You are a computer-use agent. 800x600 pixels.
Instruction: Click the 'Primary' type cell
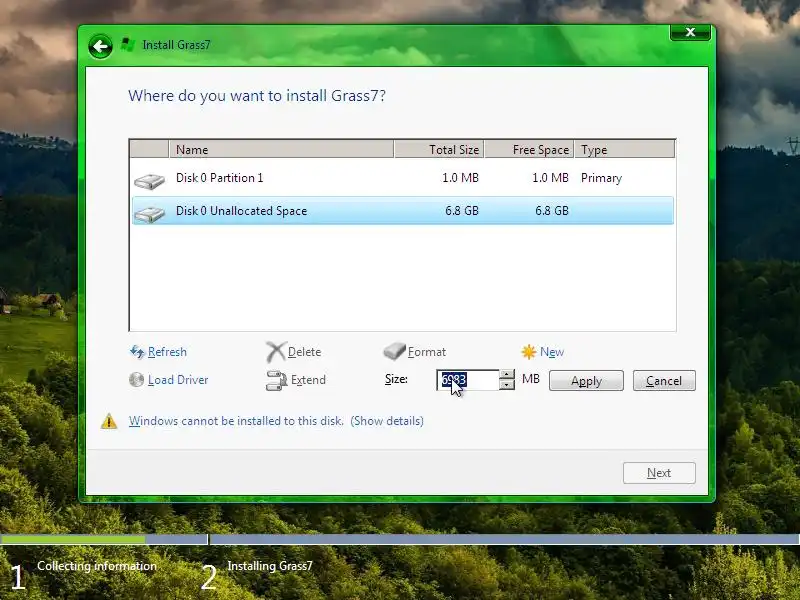pos(601,178)
